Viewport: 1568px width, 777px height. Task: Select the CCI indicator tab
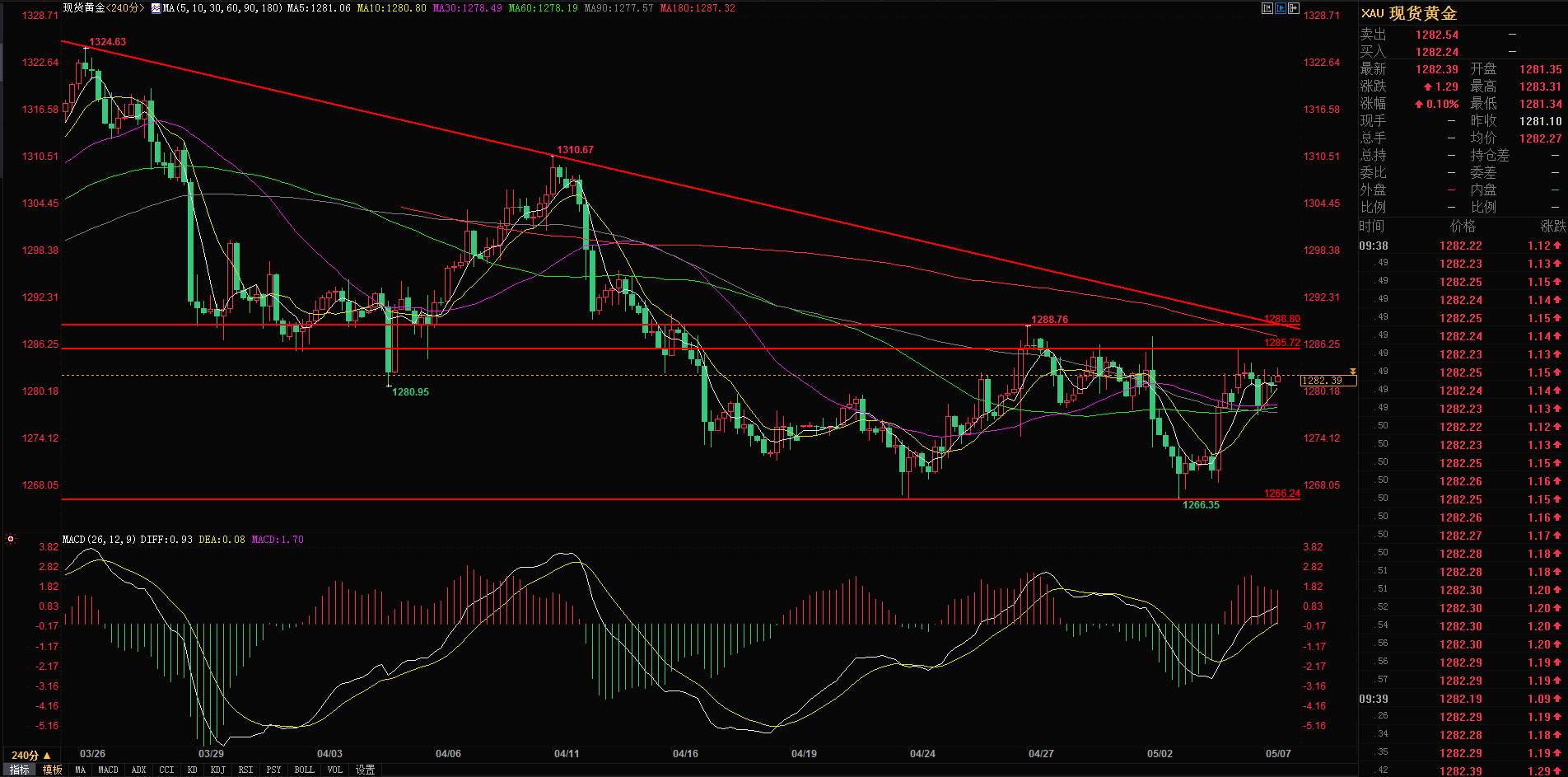tap(166, 770)
